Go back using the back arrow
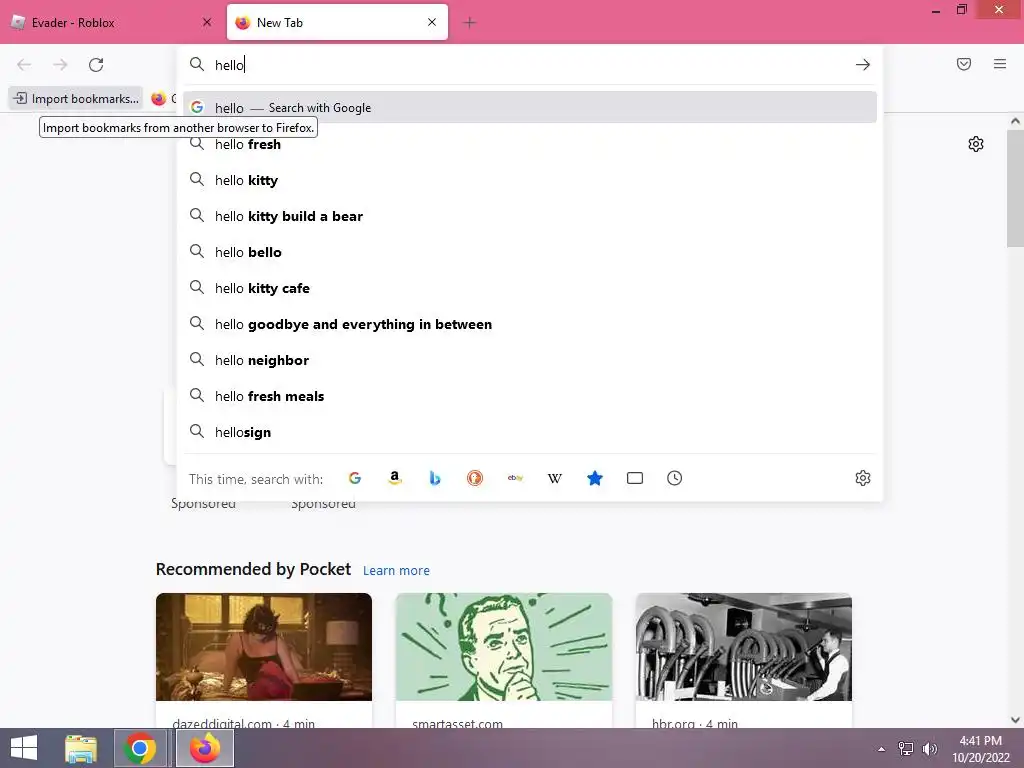This screenshot has width=1024, height=768. pyautogui.click(x=24, y=65)
